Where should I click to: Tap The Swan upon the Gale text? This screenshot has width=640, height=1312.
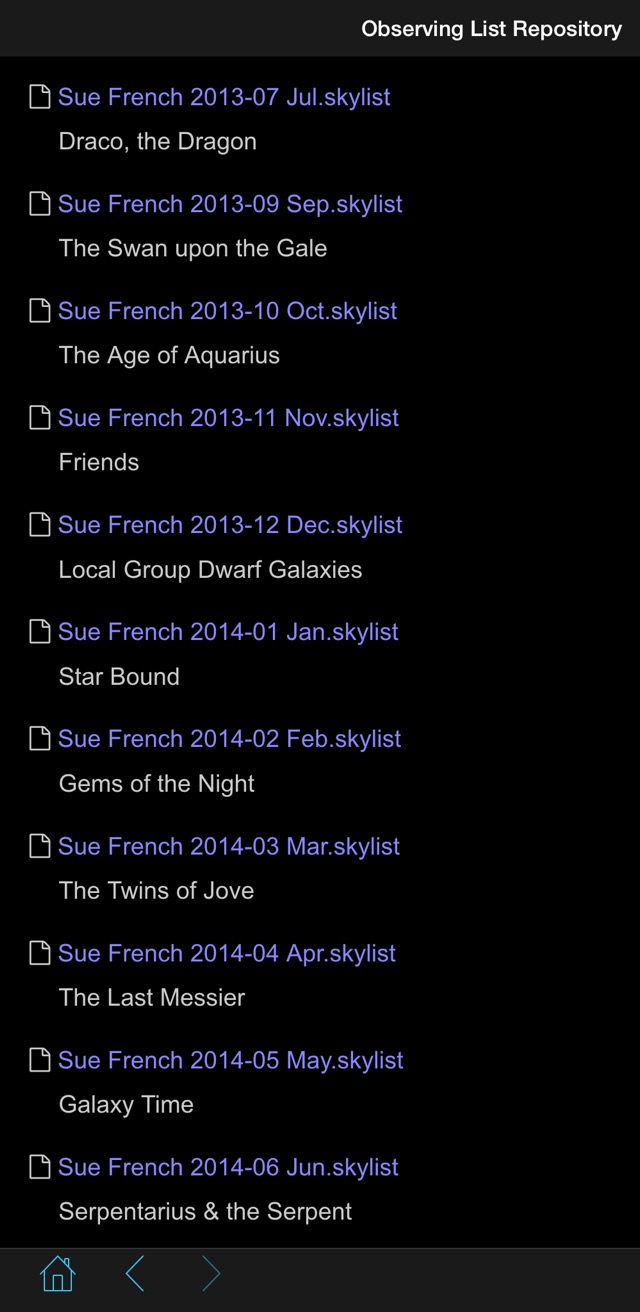click(193, 249)
